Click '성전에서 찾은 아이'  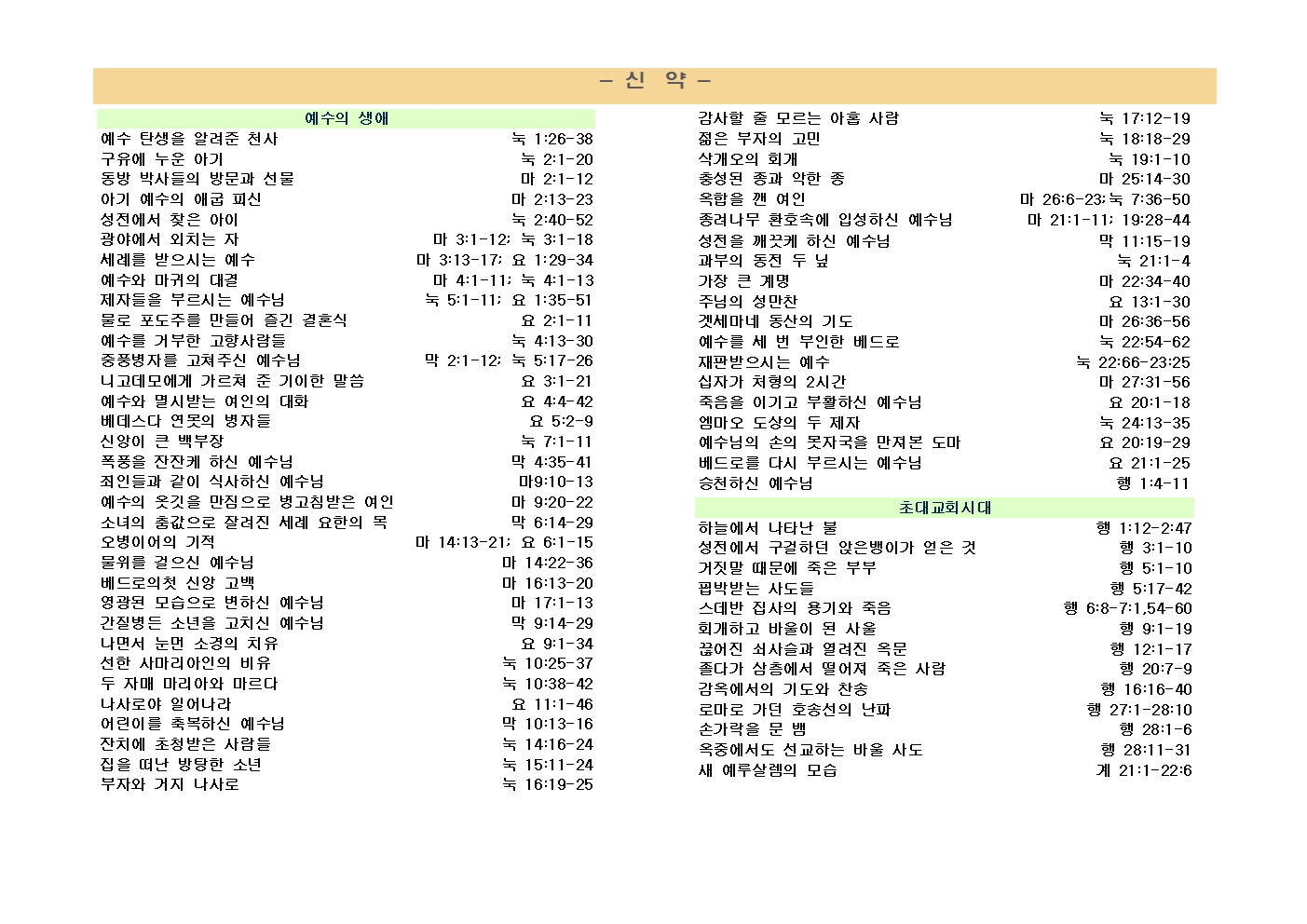(x=170, y=220)
